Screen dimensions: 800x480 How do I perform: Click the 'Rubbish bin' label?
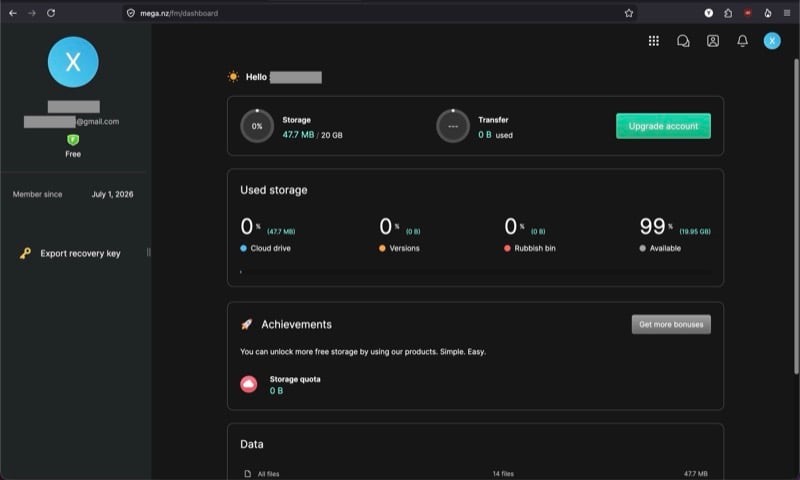click(x=535, y=248)
